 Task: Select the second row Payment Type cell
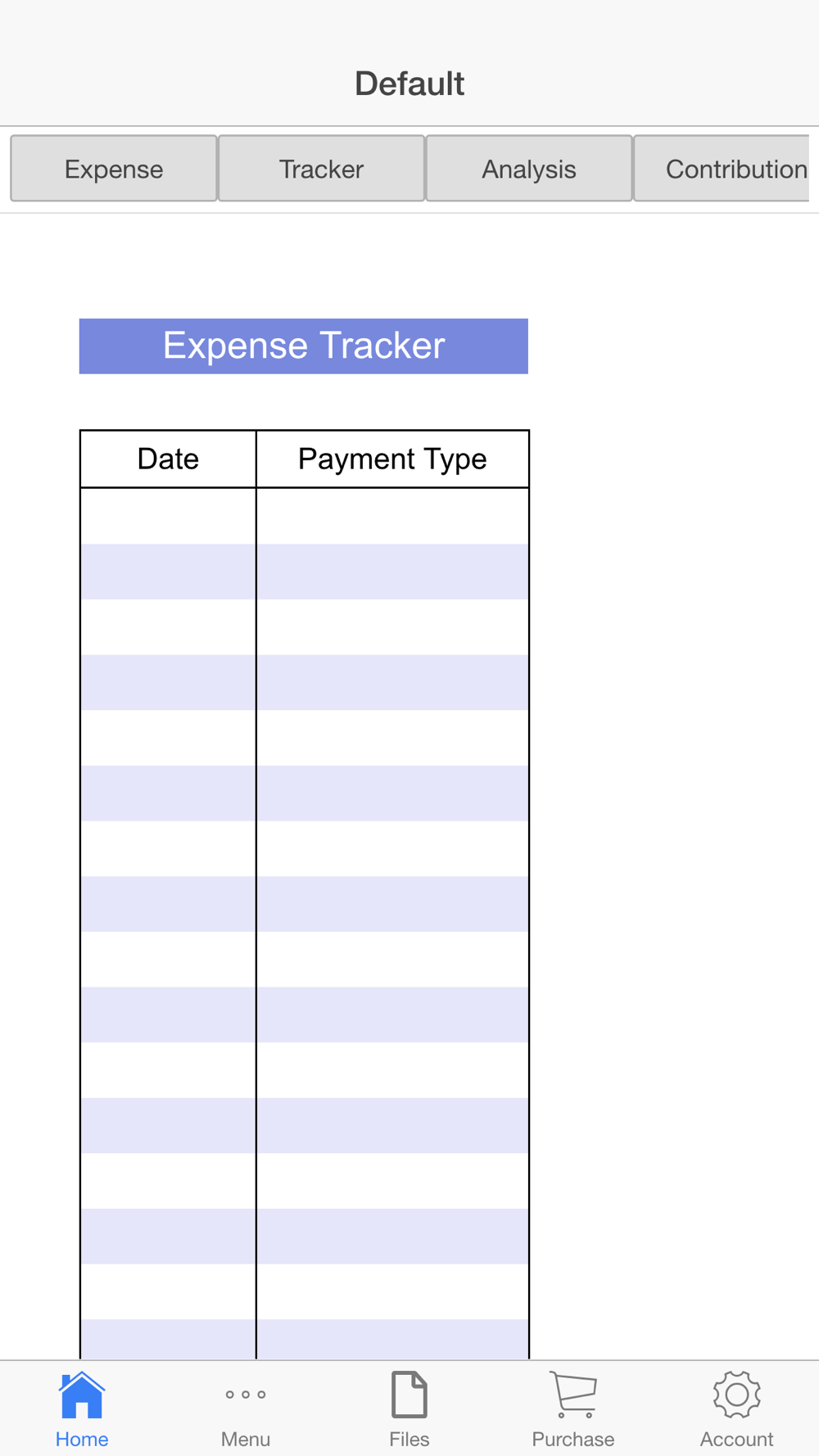[x=392, y=572]
